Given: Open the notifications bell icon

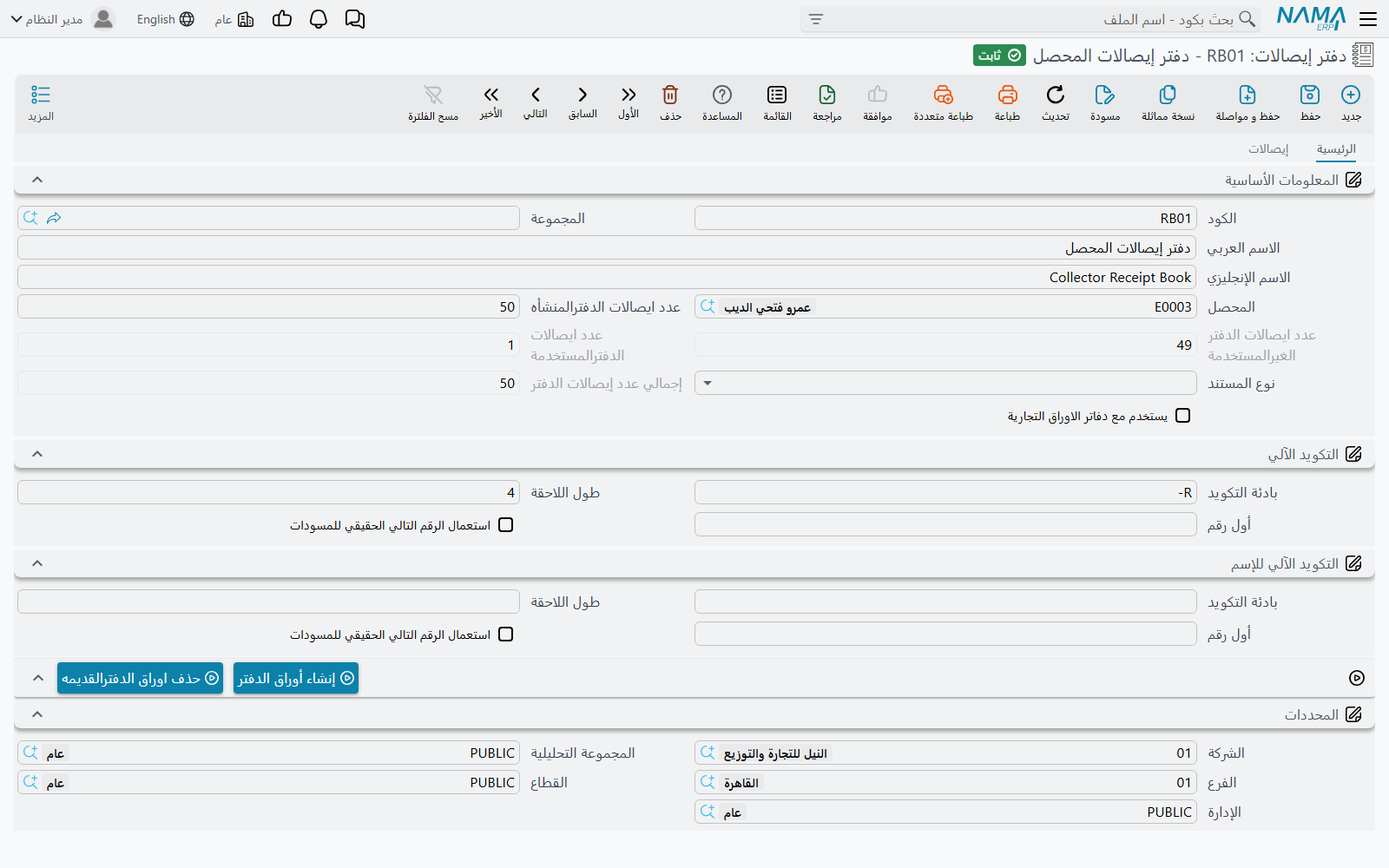Looking at the screenshot, I should (319, 19).
